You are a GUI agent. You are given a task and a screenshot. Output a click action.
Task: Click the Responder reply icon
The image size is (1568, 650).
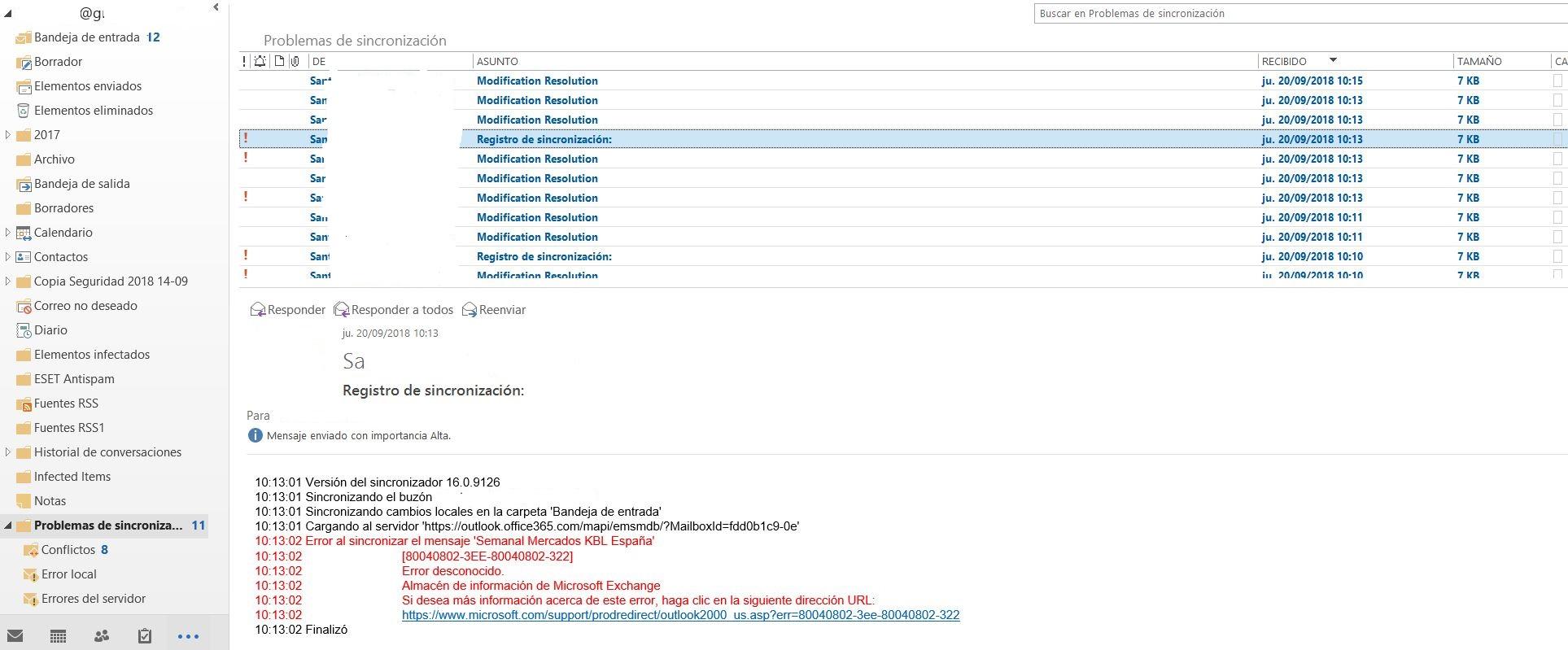pos(258,310)
